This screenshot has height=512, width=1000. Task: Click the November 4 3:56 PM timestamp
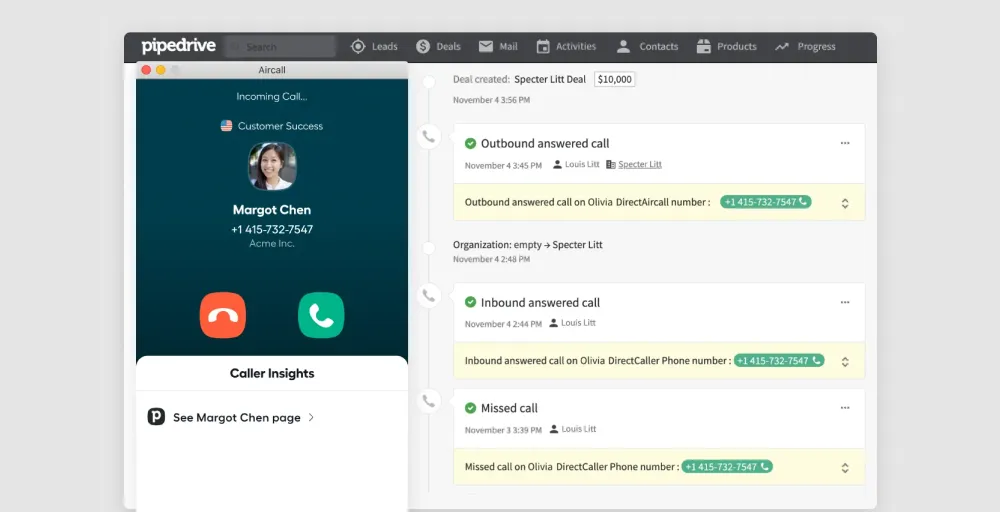(x=491, y=100)
